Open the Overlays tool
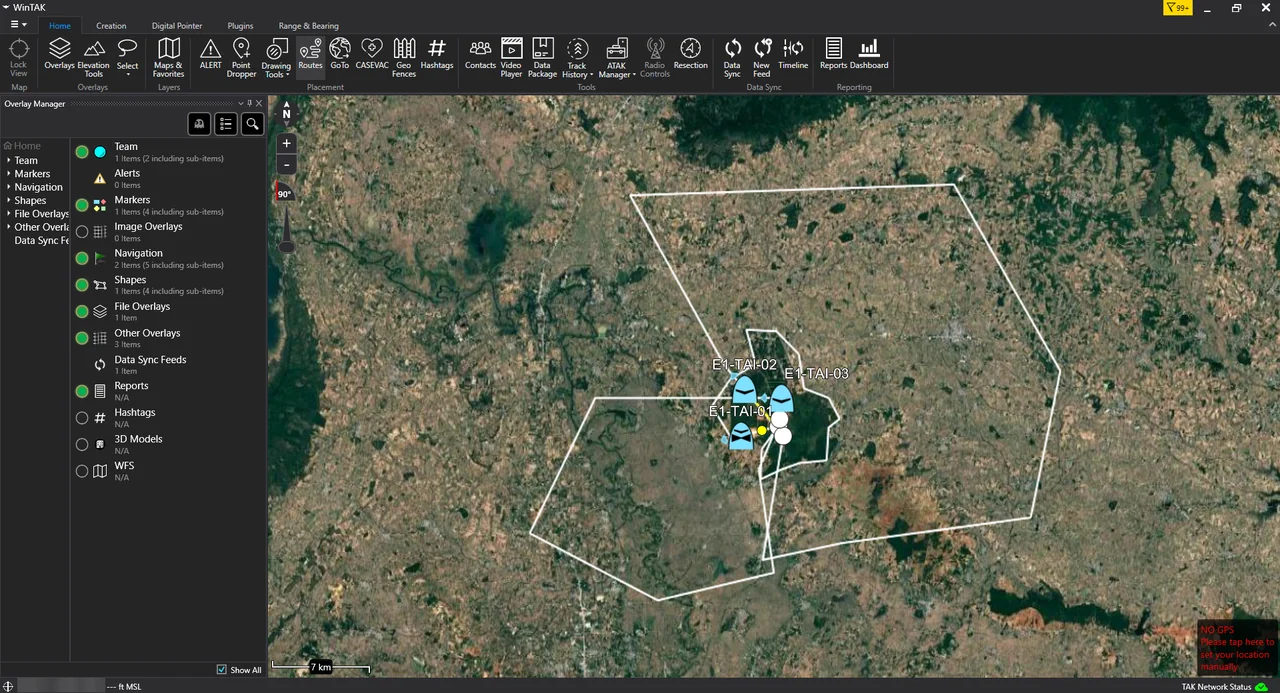The width and height of the screenshot is (1280, 693). (59, 55)
